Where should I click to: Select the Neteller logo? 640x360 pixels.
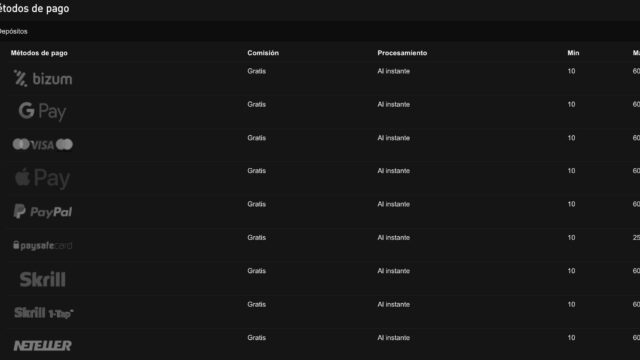pyautogui.click(x=42, y=346)
